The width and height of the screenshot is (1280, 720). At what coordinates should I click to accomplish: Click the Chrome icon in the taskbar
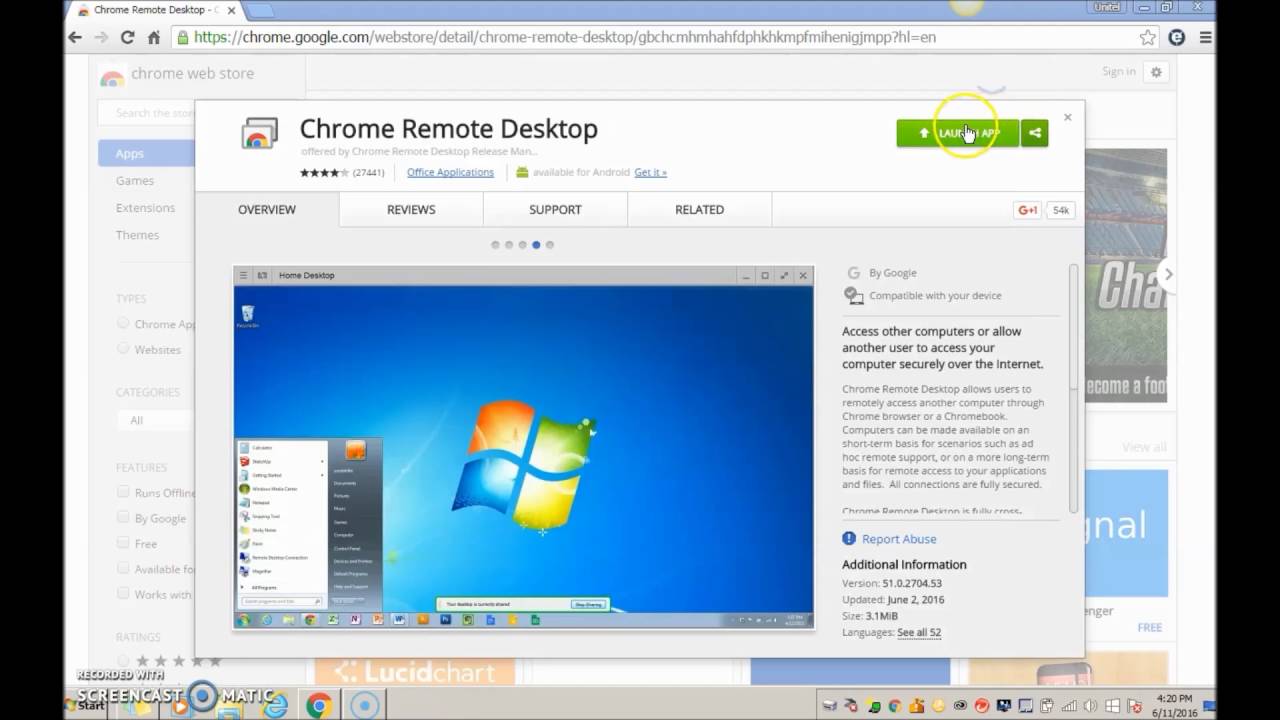pos(319,706)
